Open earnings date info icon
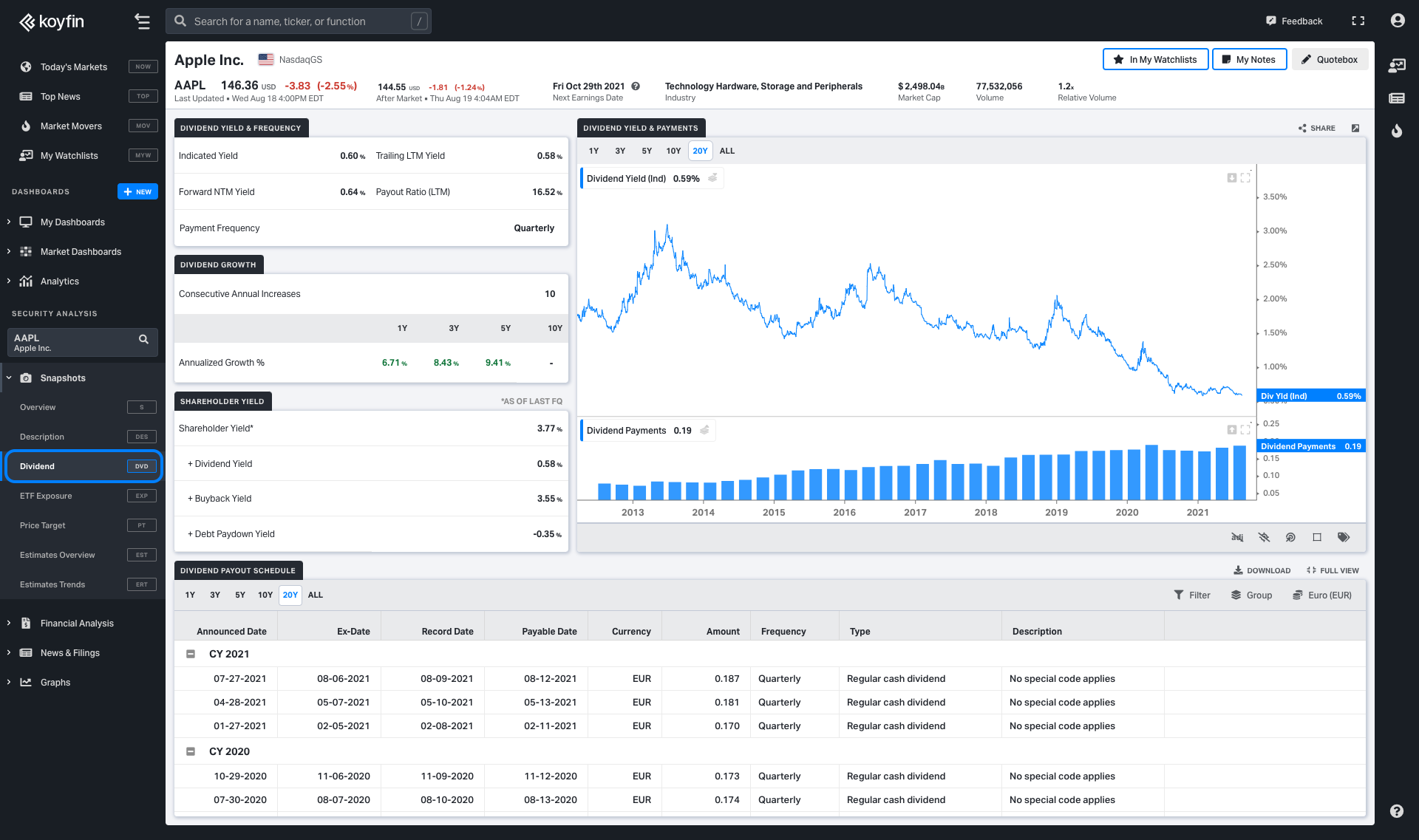Screen dimensions: 1419x840 pyautogui.click(x=636, y=86)
